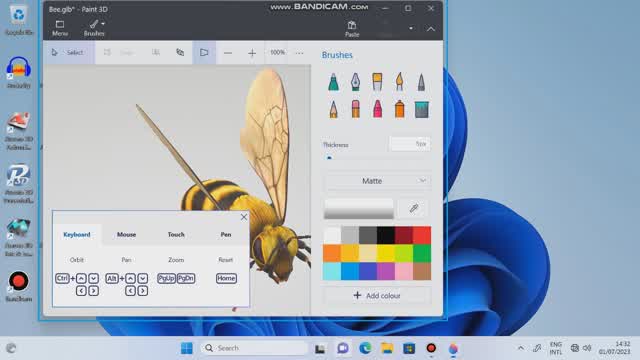The width and height of the screenshot is (640, 360).
Task: Switch to the Touch tab
Action: [176, 234]
